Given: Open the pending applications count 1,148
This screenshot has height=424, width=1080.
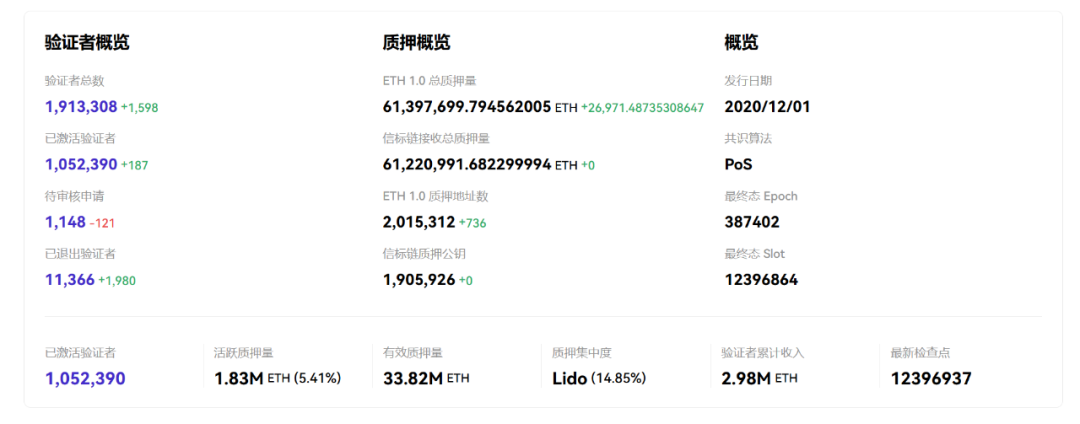Looking at the screenshot, I should (65, 222).
